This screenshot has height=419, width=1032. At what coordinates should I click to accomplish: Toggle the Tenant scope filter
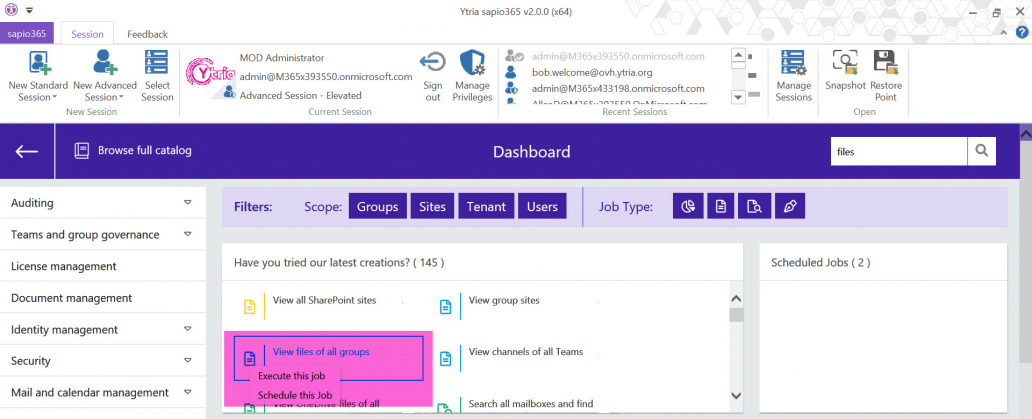click(486, 207)
